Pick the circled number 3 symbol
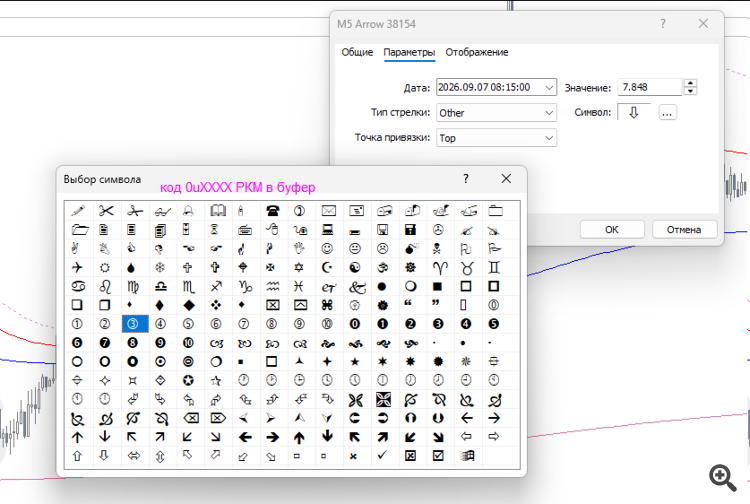 pos(133,324)
